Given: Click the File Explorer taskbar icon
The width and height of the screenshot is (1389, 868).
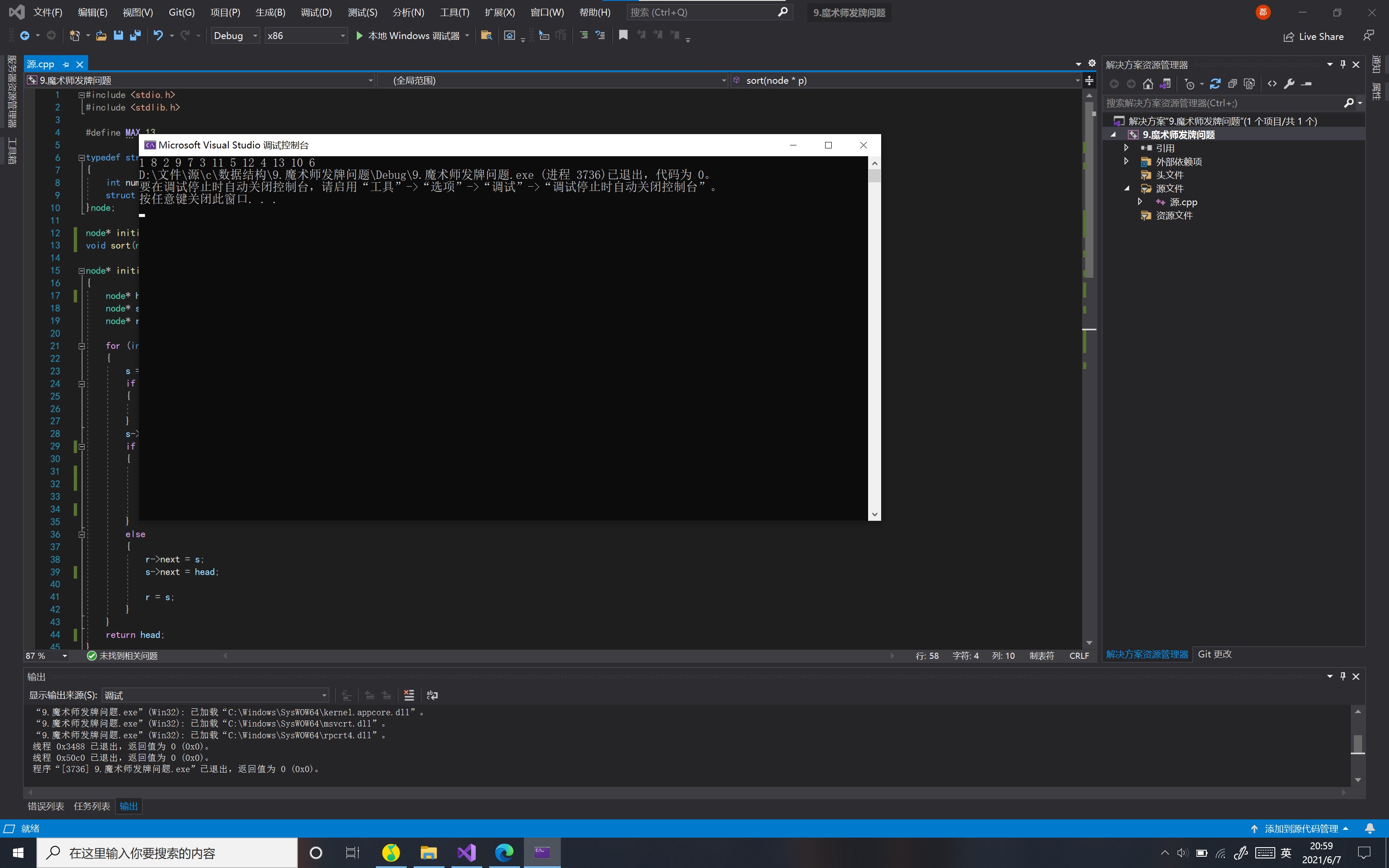Looking at the screenshot, I should coord(428,852).
